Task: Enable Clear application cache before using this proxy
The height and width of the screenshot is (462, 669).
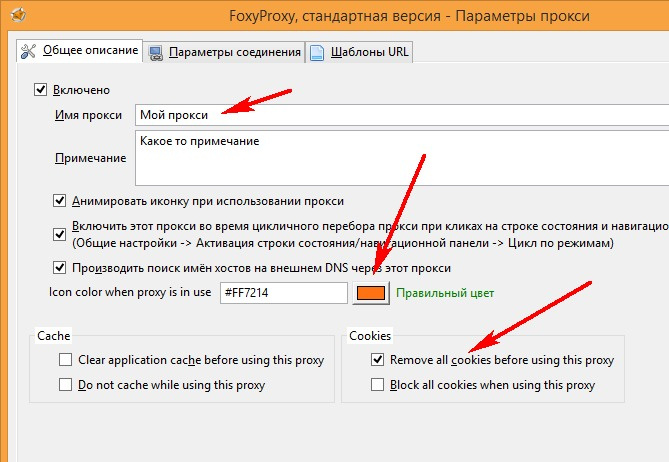Action: coord(66,360)
